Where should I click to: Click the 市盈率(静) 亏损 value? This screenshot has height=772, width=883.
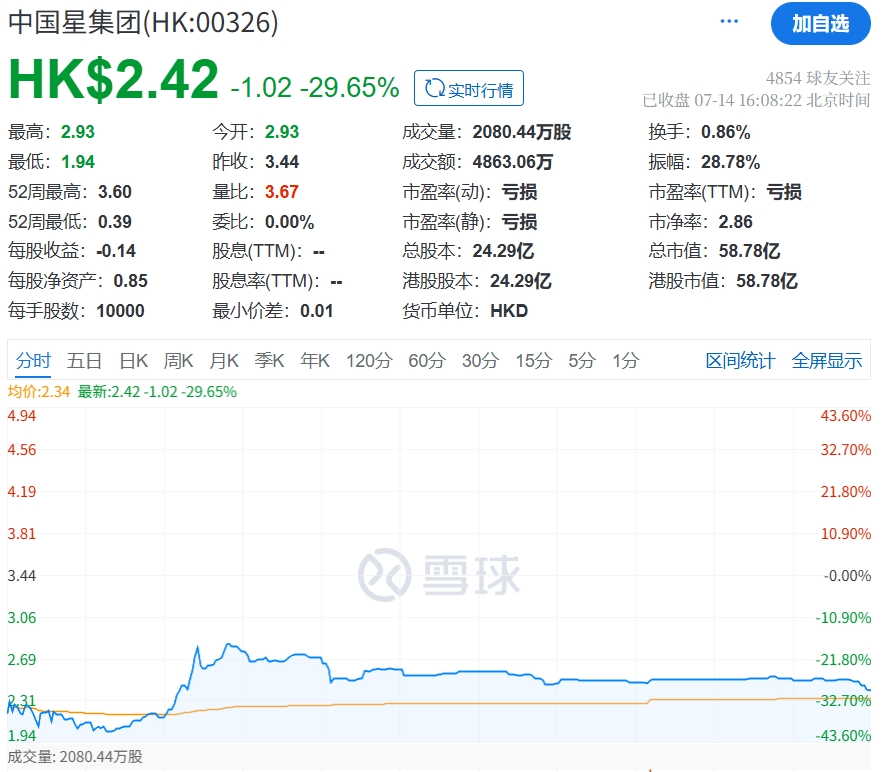click(x=519, y=221)
